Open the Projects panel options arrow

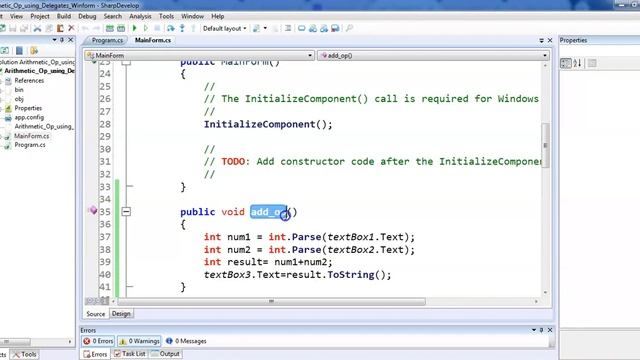tap(54, 40)
